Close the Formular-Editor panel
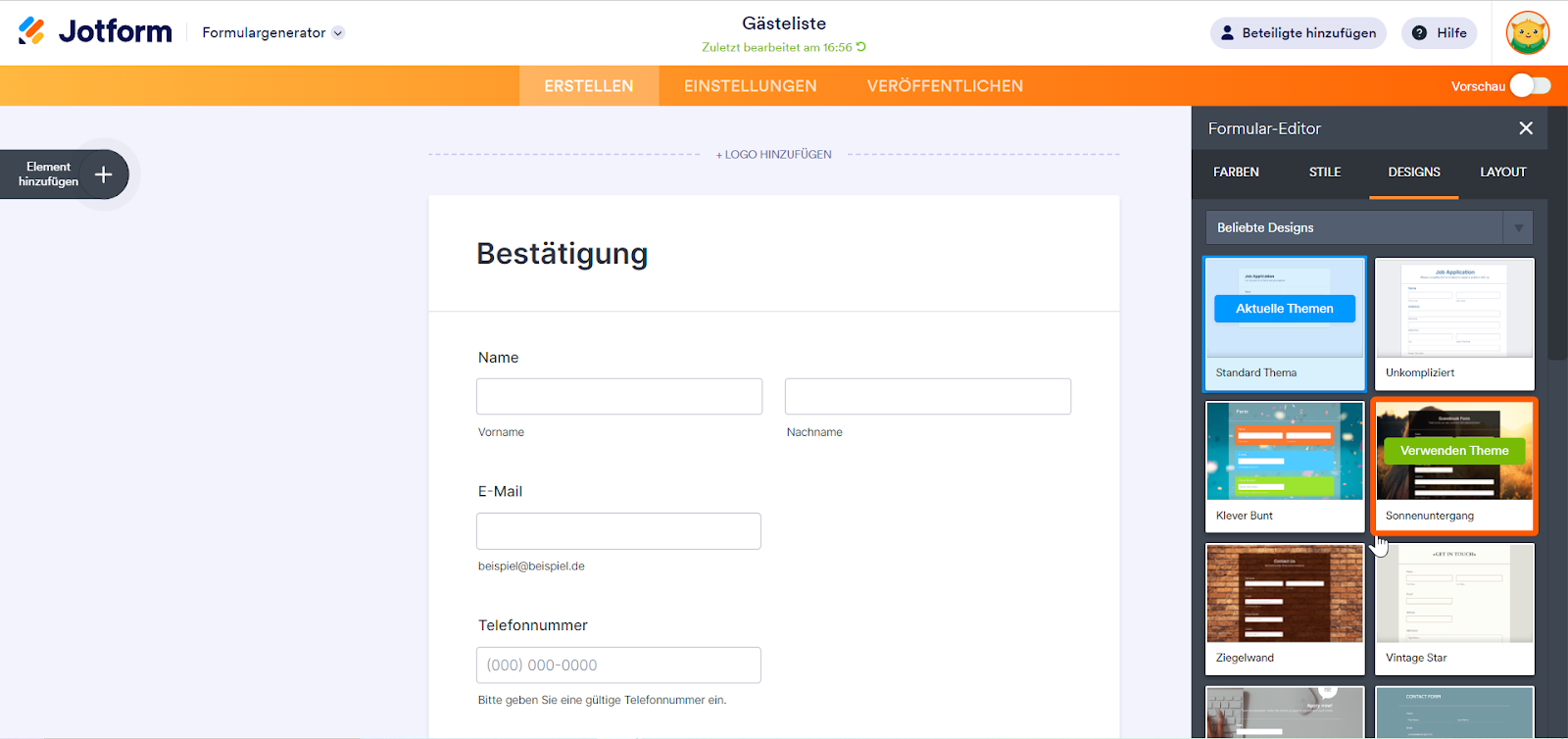 tap(1526, 128)
